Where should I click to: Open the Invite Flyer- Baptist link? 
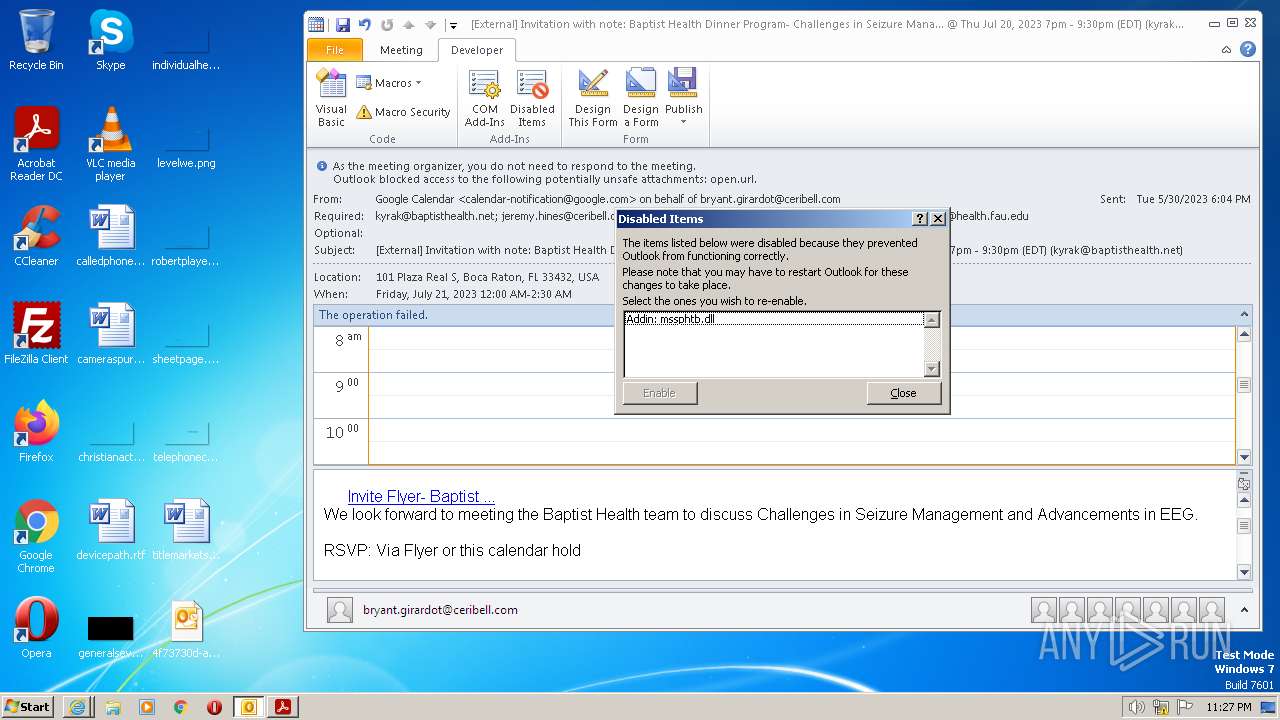tap(421, 496)
